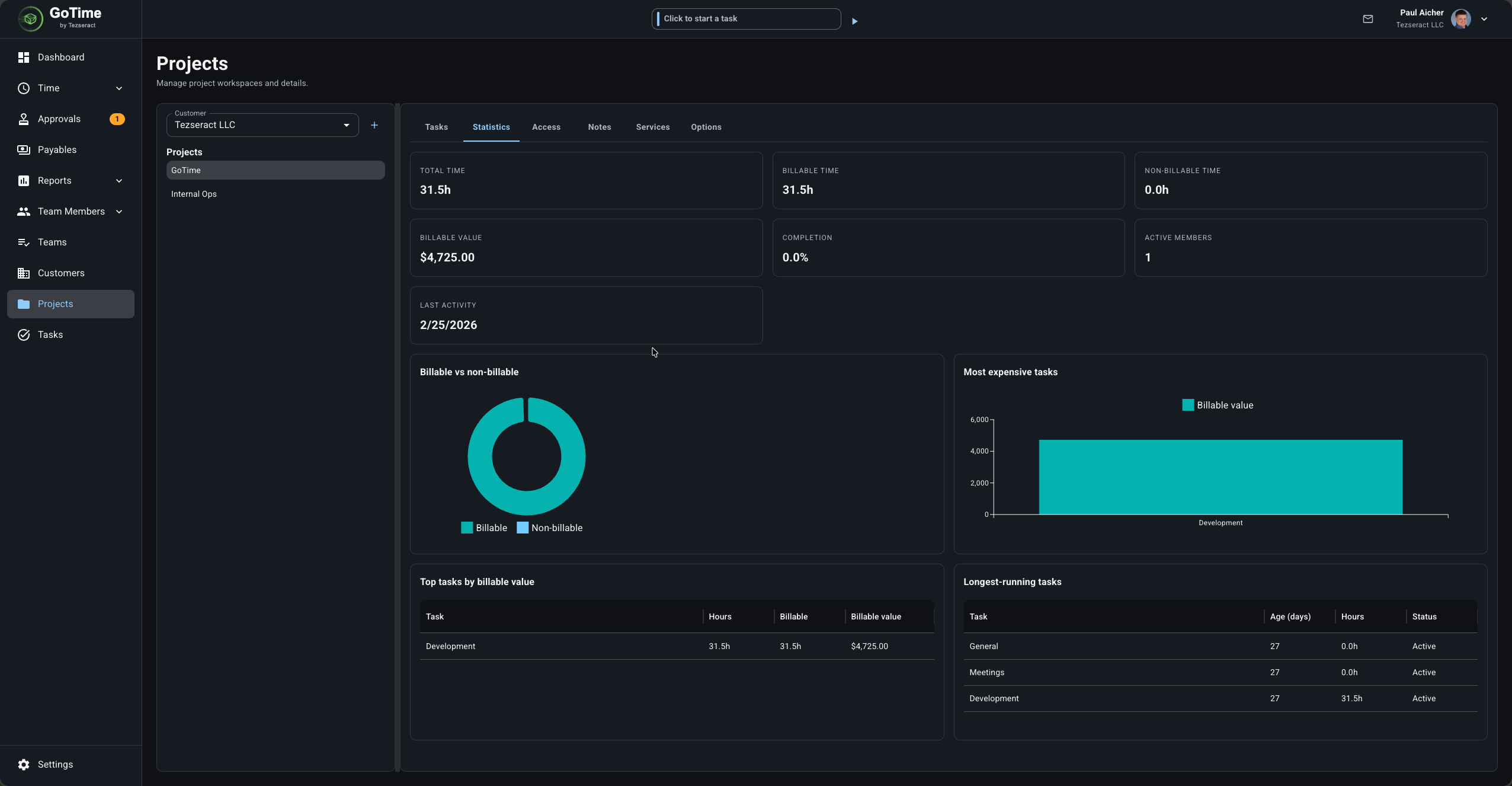This screenshot has height=786, width=1512.
Task: Click the $4,725.00 cell in top tasks table
Action: click(869, 646)
